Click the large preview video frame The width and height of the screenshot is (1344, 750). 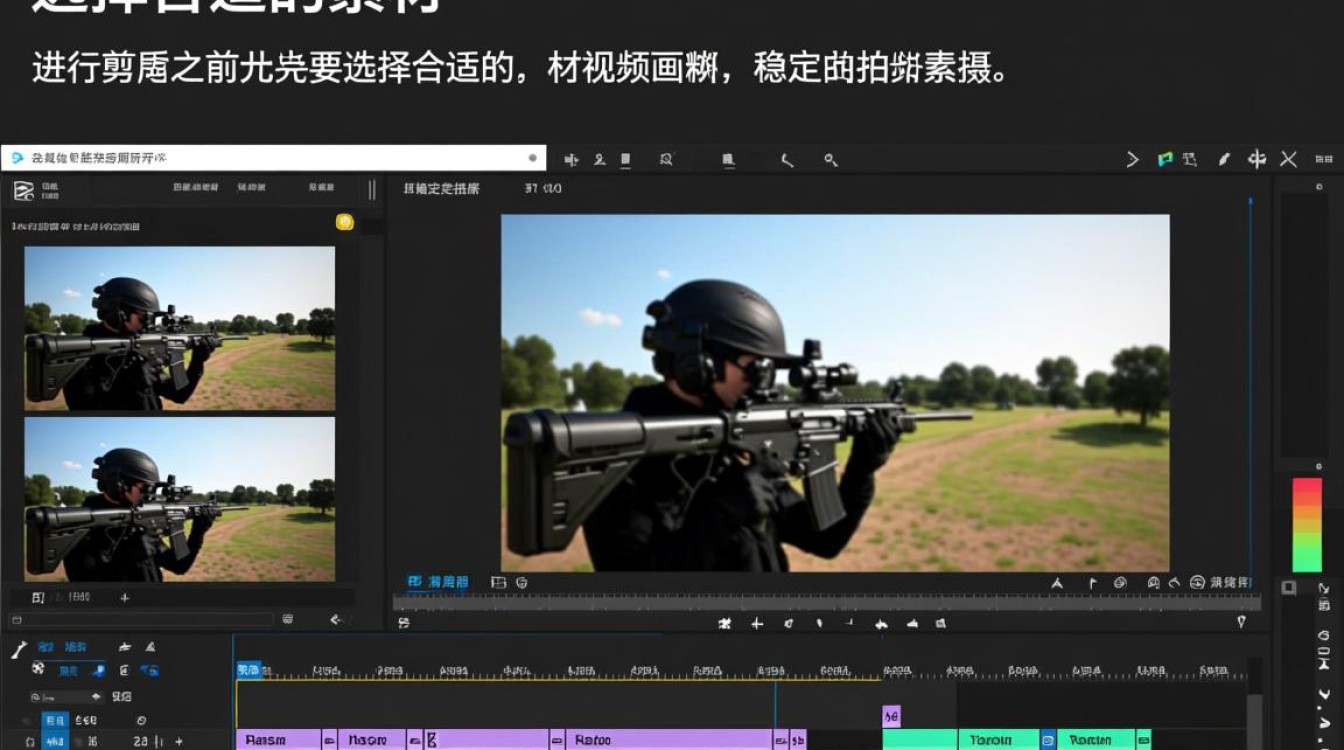coord(835,393)
